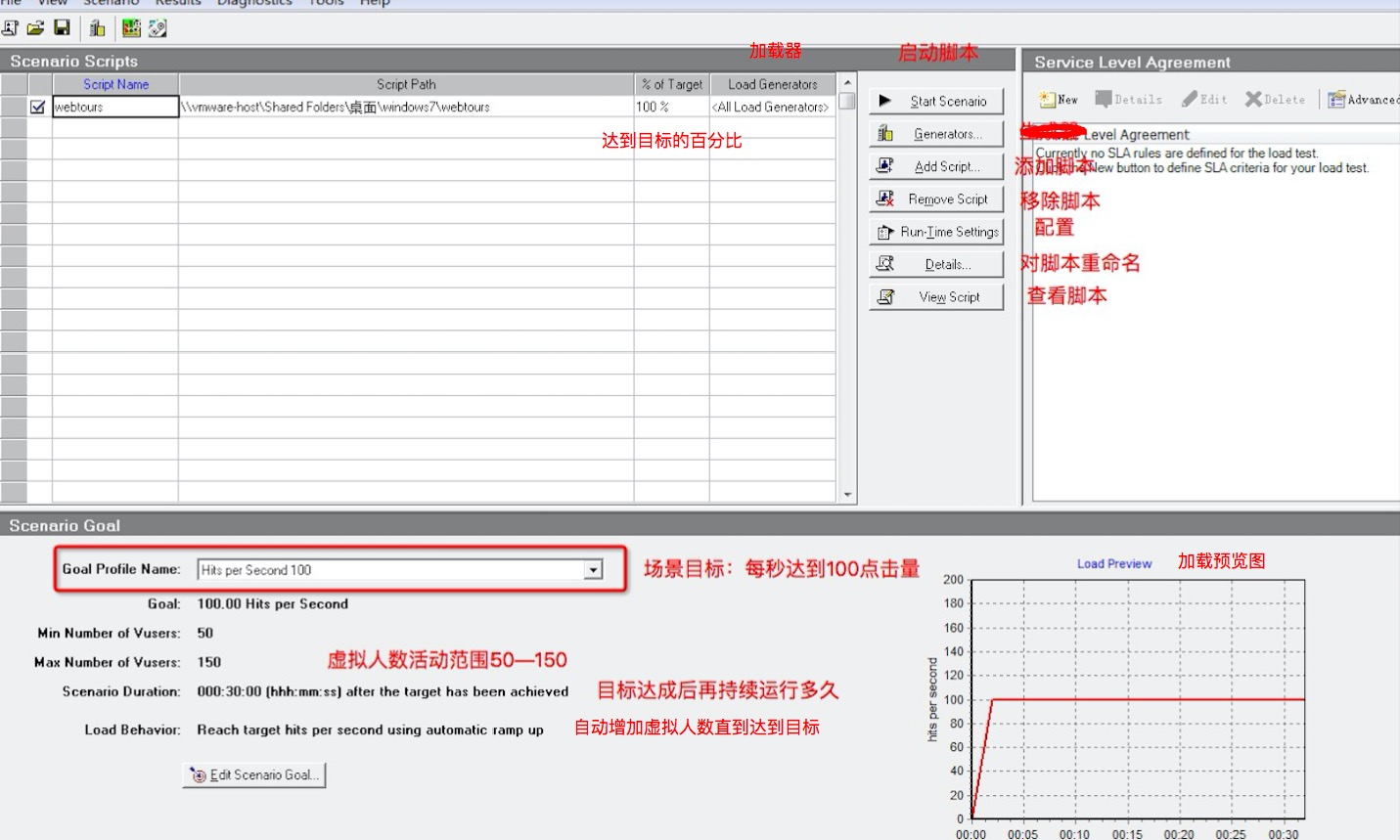Open the Generators dialog

tap(936, 134)
